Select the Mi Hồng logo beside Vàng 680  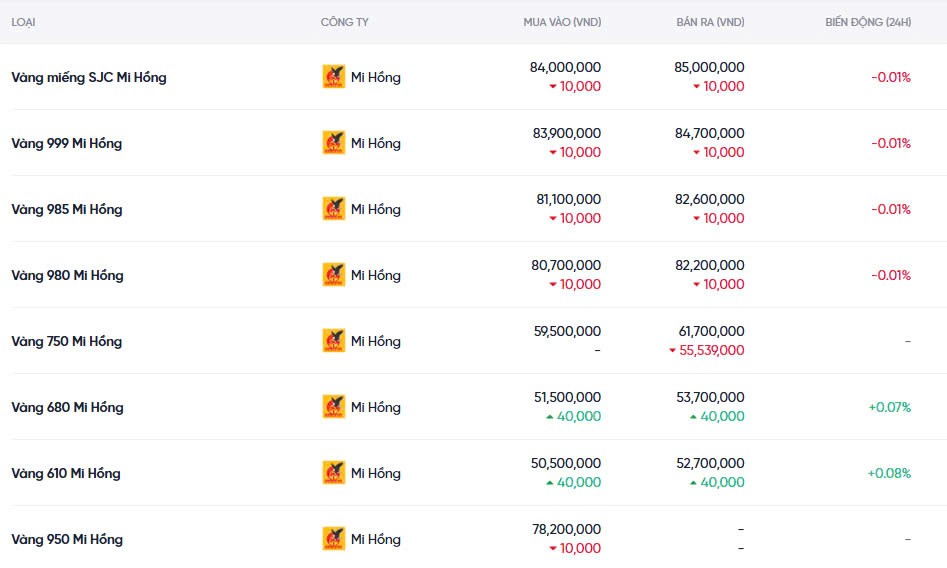pyautogui.click(x=333, y=407)
